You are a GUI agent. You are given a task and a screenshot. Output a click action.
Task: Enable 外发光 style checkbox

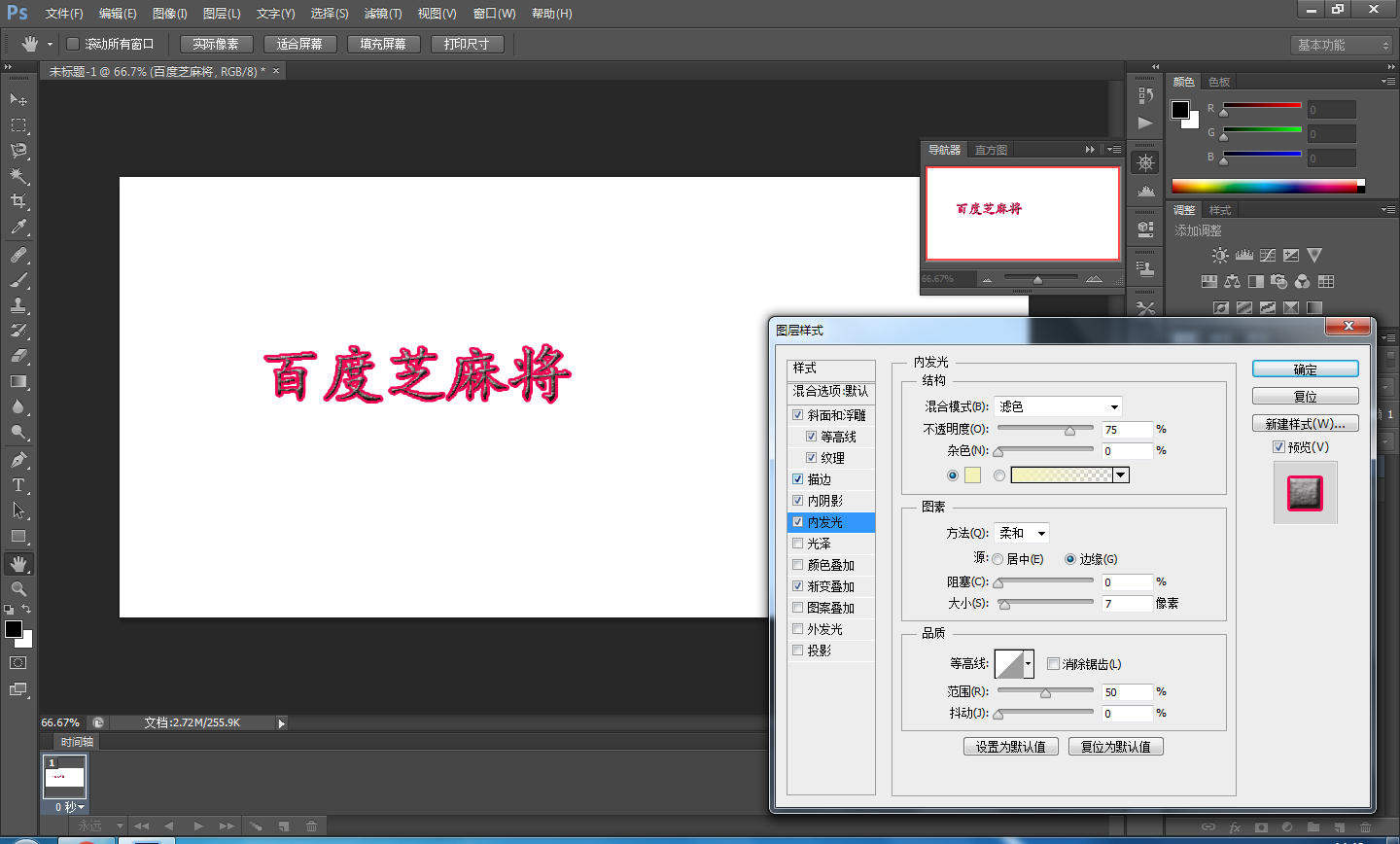(x=798, y=629)
